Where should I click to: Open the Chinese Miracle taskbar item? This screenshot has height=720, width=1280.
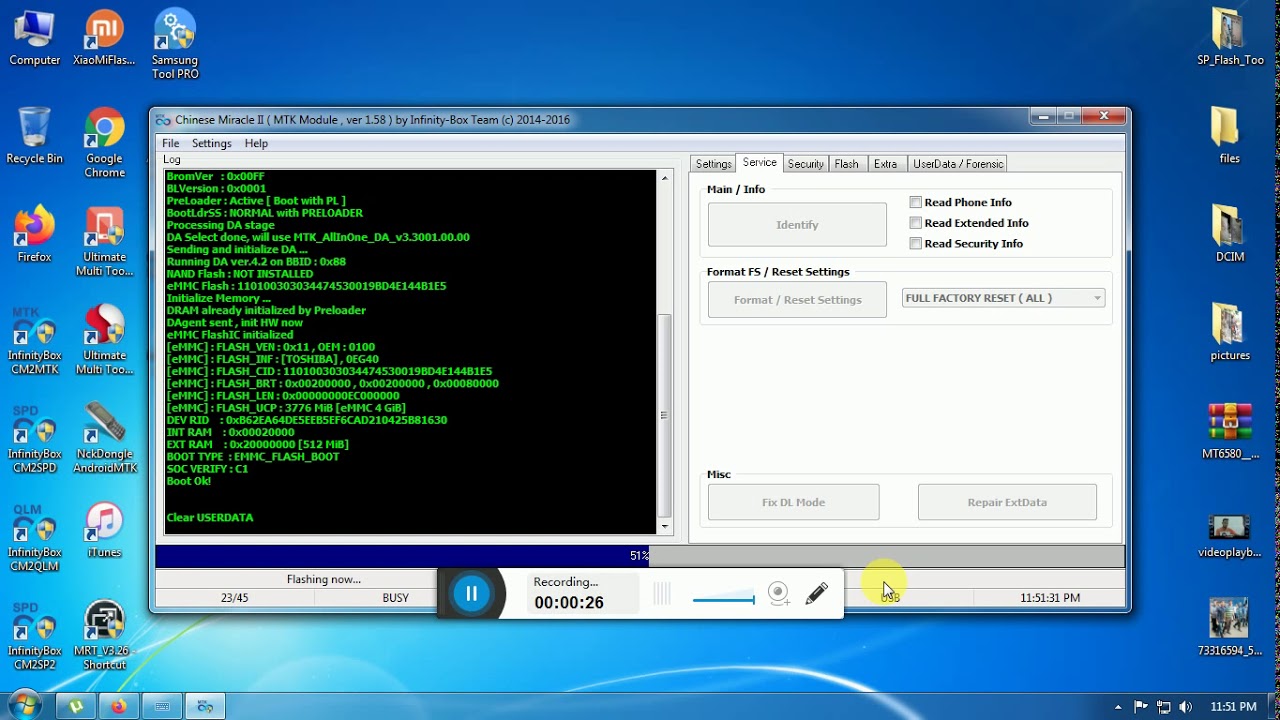[204, 706]
